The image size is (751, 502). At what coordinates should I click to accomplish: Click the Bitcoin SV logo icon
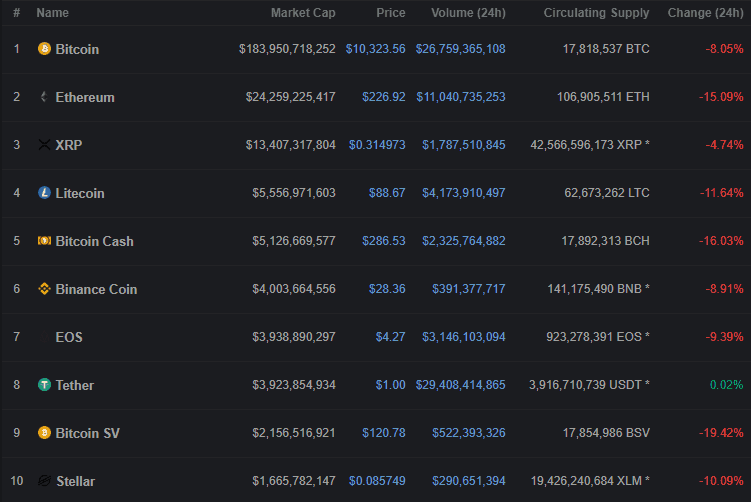coord(44,433)
